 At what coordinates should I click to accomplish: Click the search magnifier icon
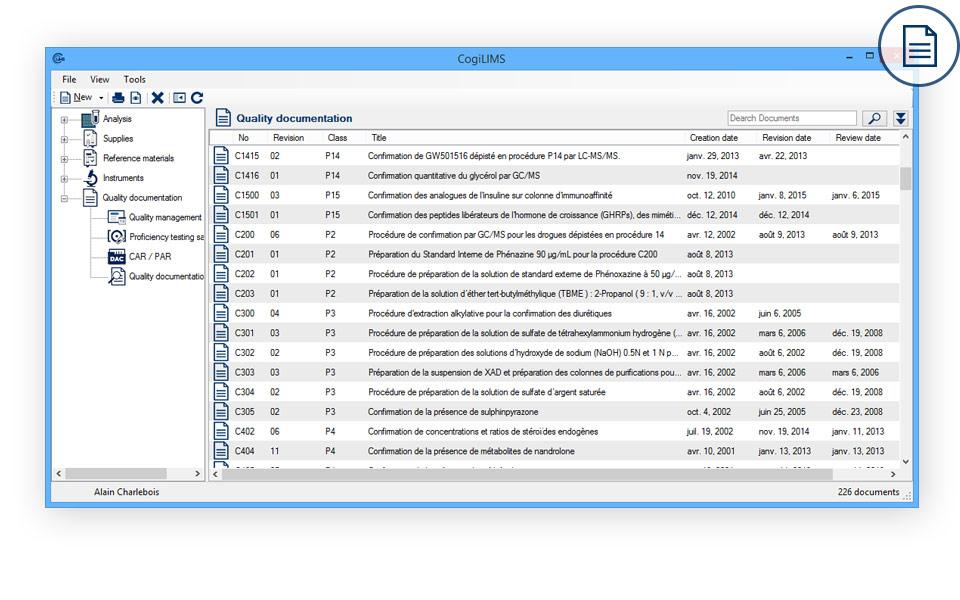point(875,117)
